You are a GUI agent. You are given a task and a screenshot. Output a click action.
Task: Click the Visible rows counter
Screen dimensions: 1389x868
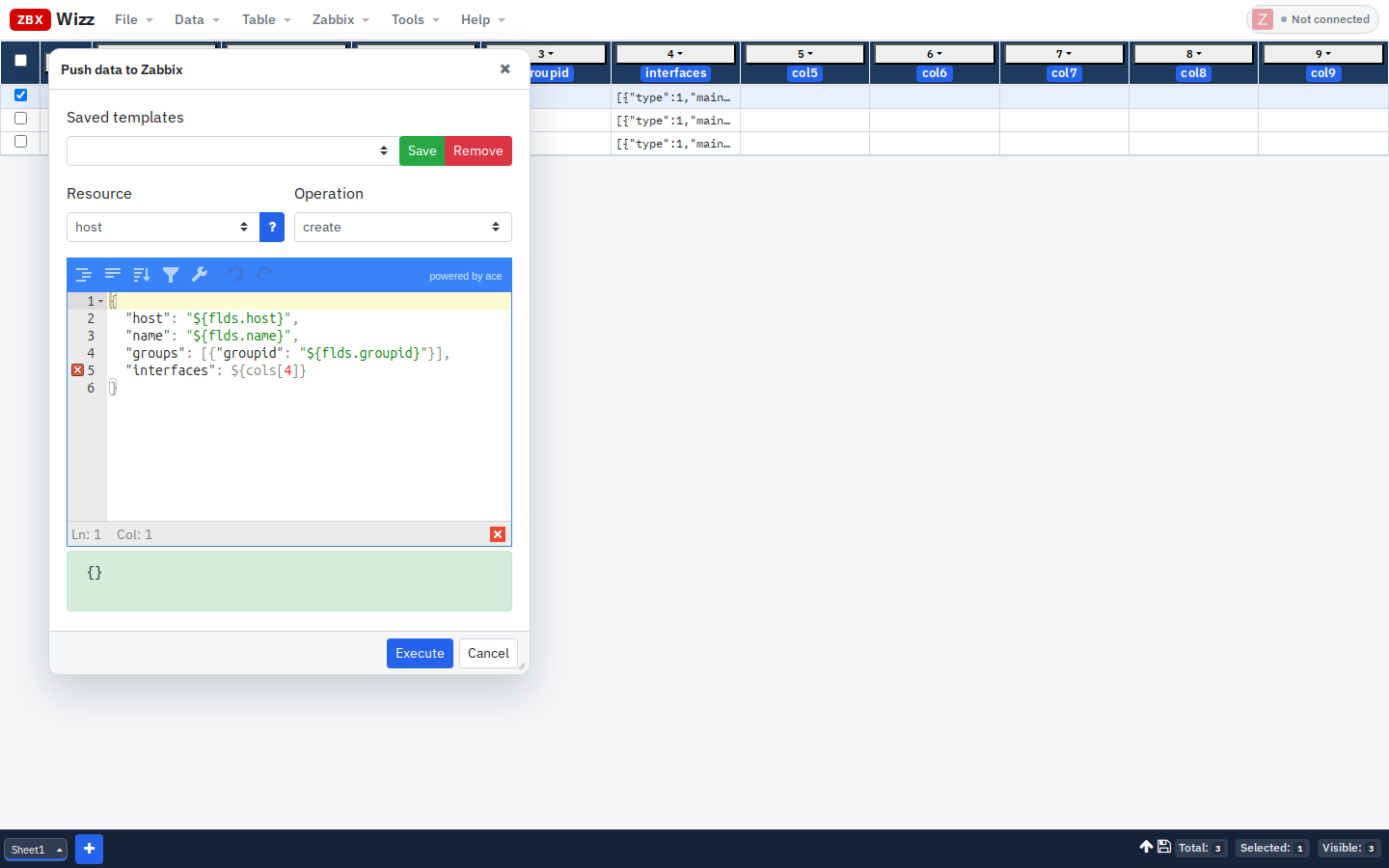(1349, 848)
